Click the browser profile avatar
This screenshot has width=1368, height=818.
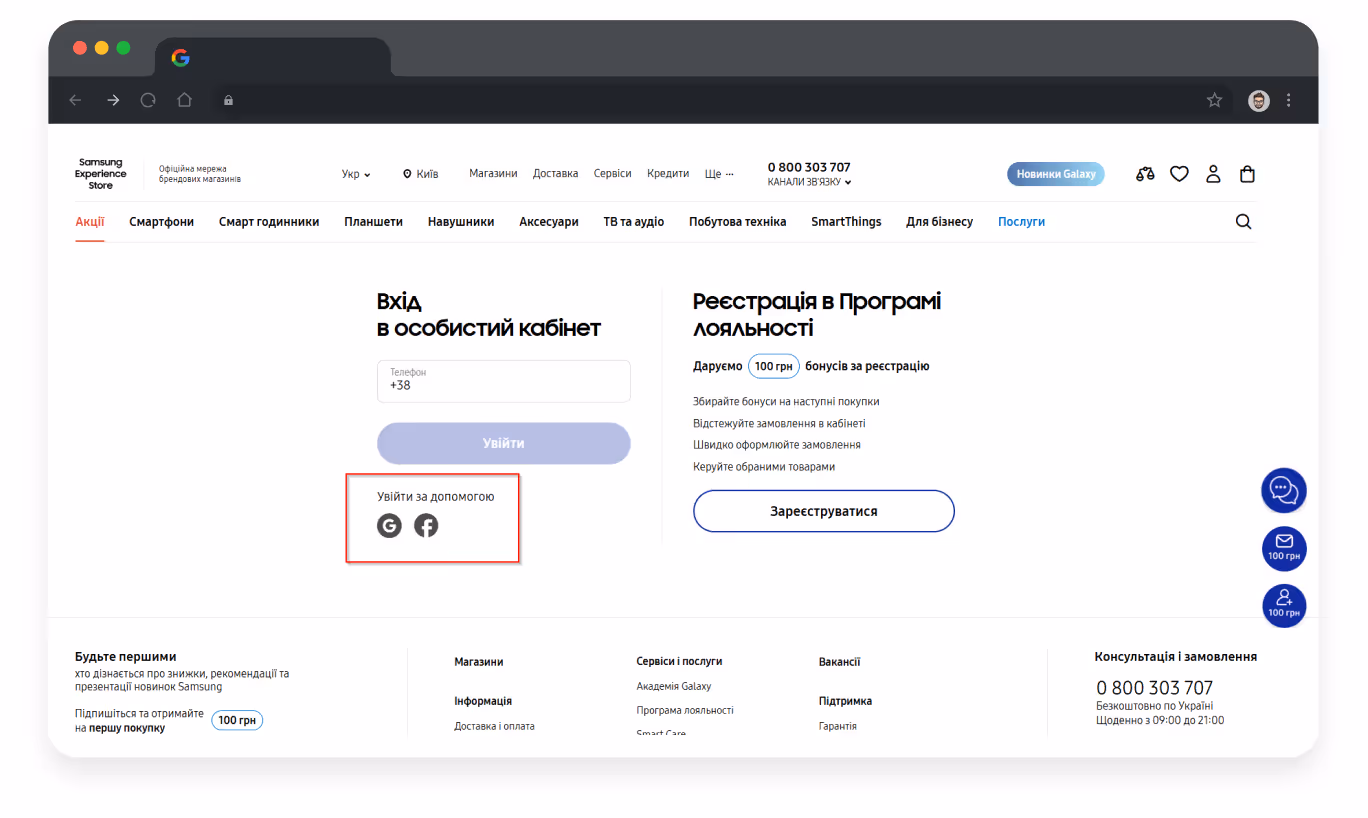[x=1258, y=100]
